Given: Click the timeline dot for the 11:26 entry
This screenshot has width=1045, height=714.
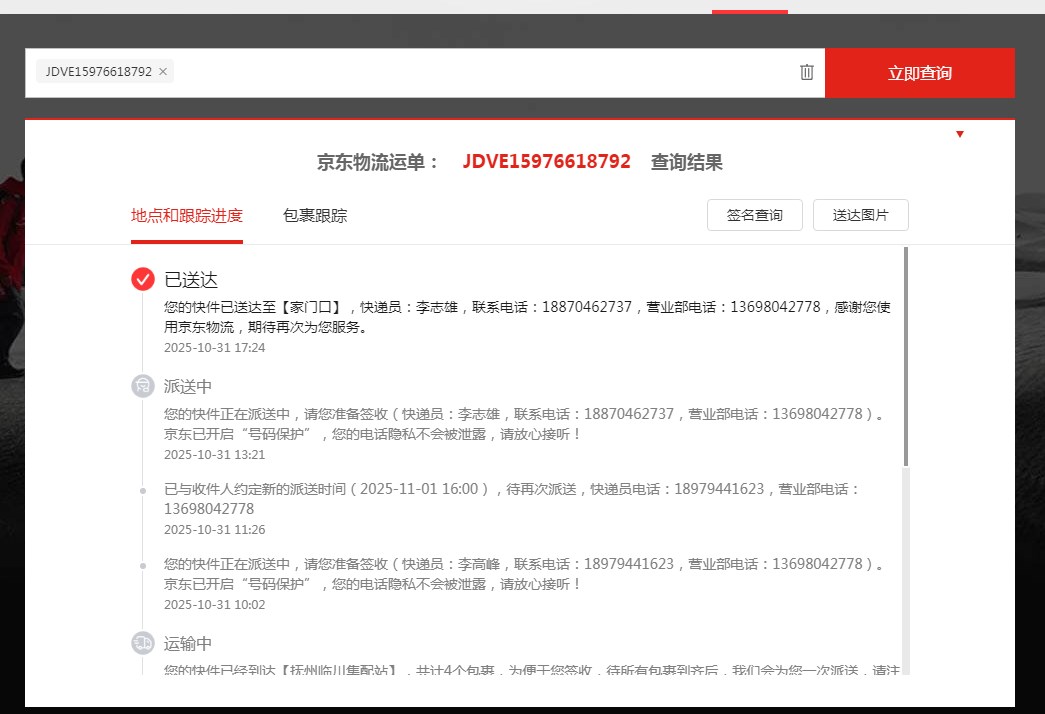Looking at the screenshot, I should coord(143,490).
